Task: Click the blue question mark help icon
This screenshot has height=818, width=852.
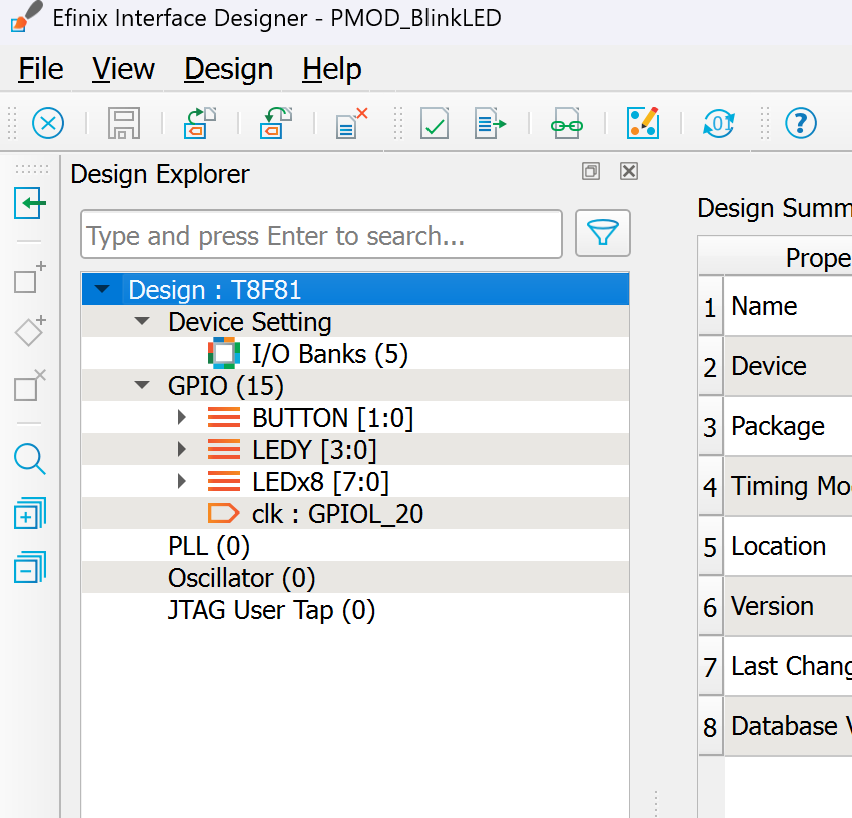Action: 800,123
